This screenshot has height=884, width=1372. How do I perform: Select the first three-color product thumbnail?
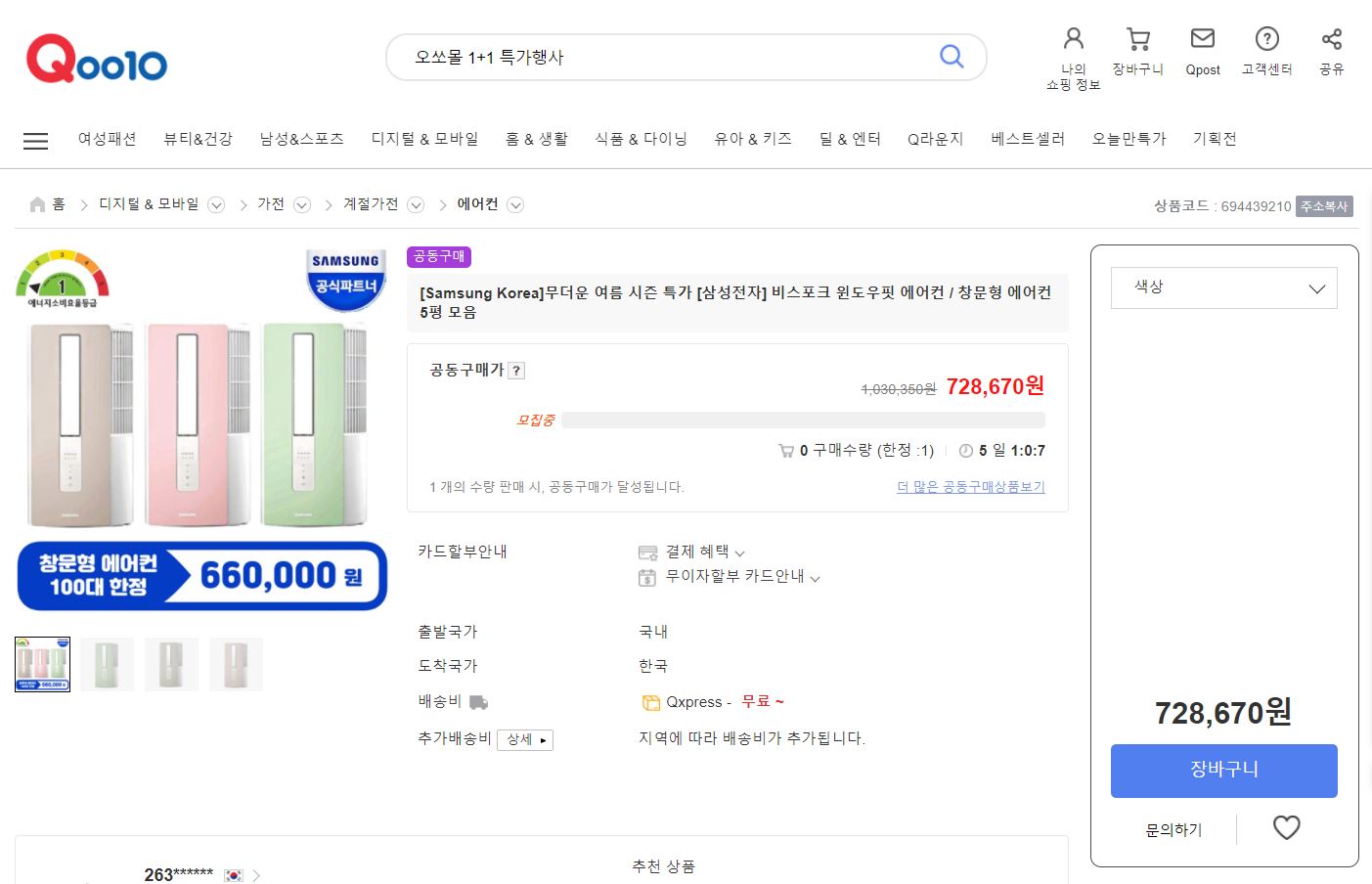coord(42,664)
